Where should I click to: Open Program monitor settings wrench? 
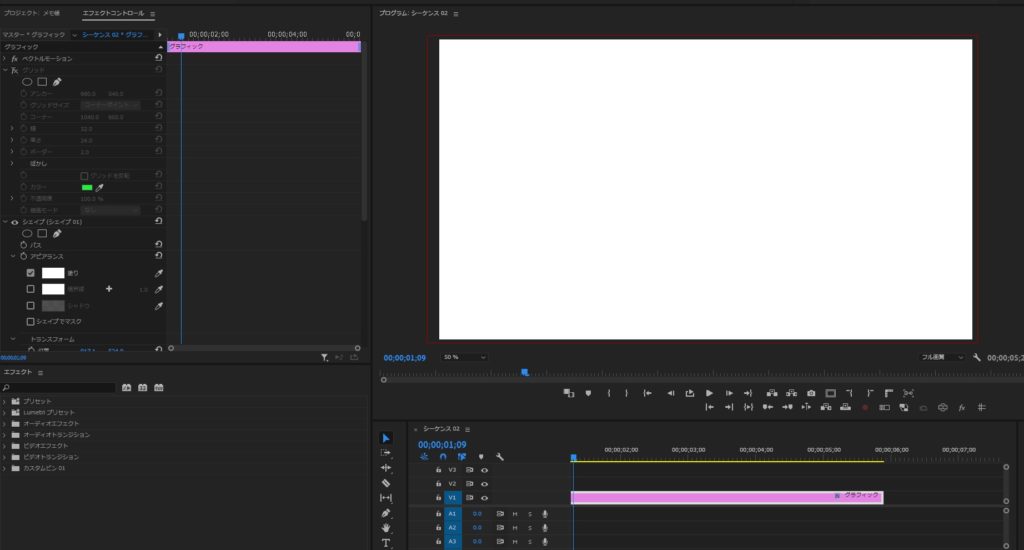(x=977, y=357)
